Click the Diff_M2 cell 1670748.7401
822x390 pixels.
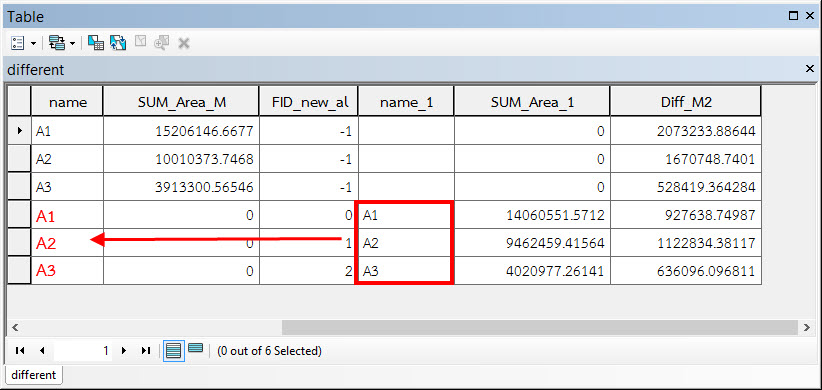(686, 159)
